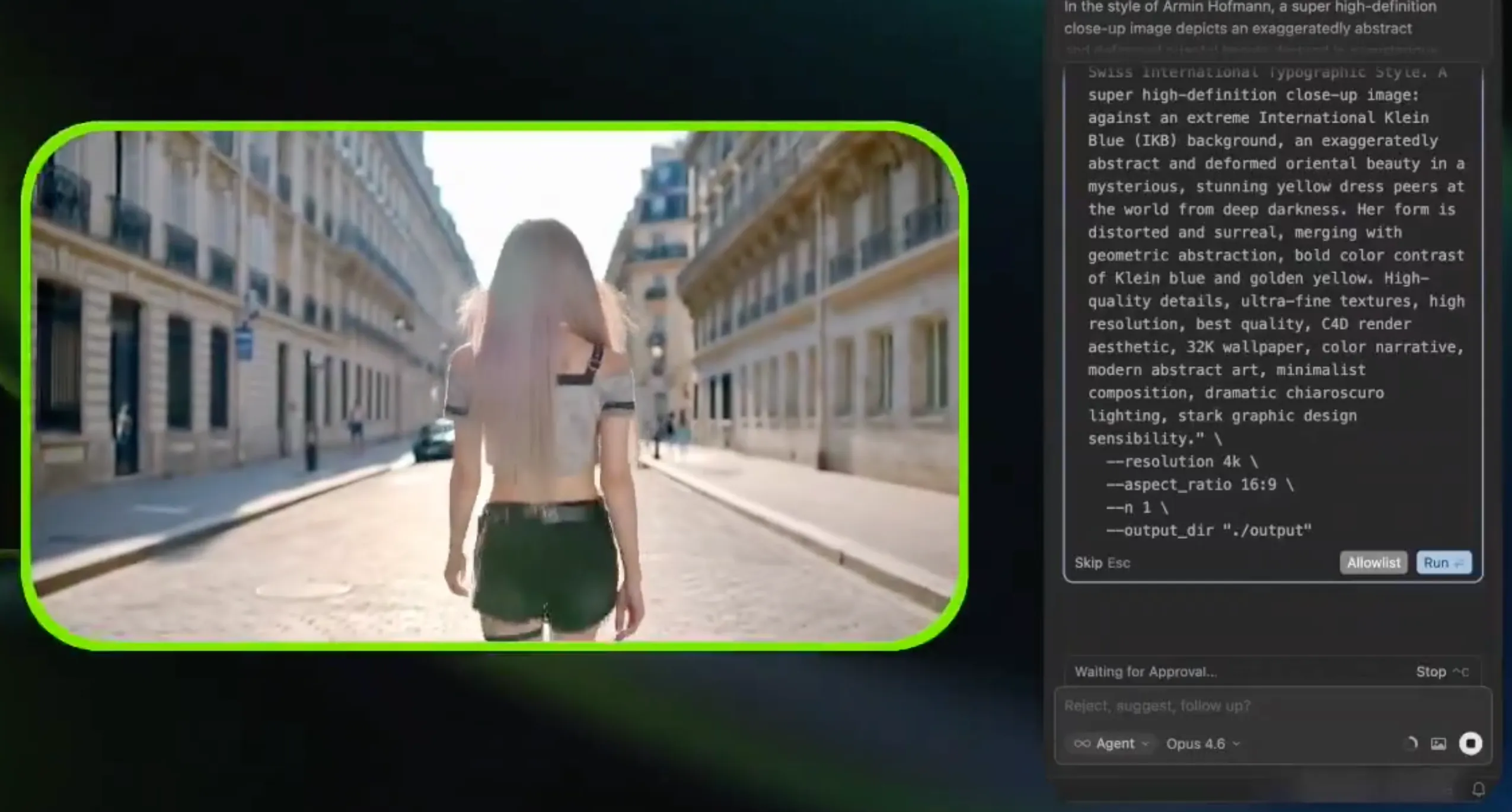Click the image attachment icon in the chat input
1512x812 pixels.
pos(1438,744)
